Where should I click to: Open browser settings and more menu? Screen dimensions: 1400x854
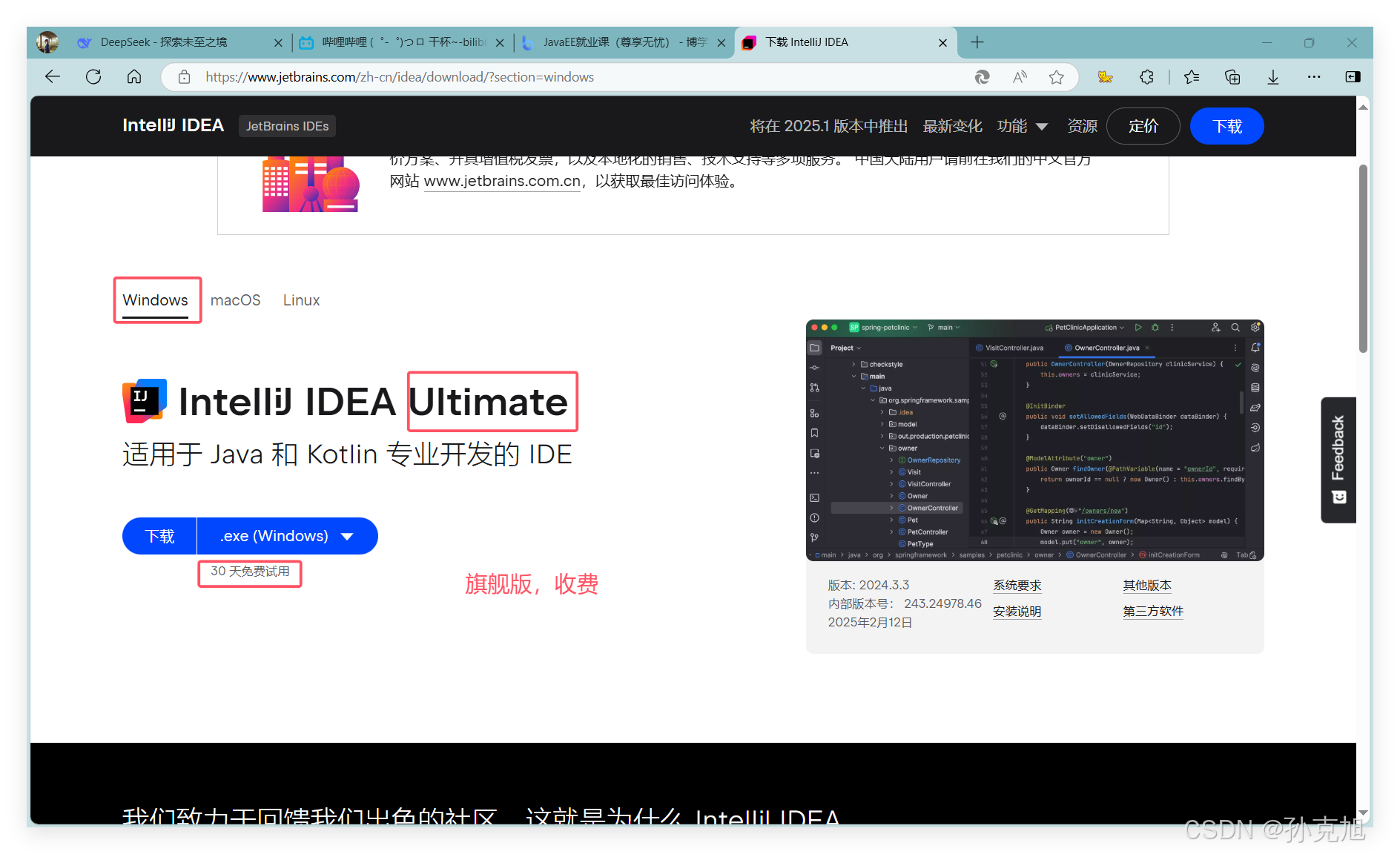[1314, 77]
